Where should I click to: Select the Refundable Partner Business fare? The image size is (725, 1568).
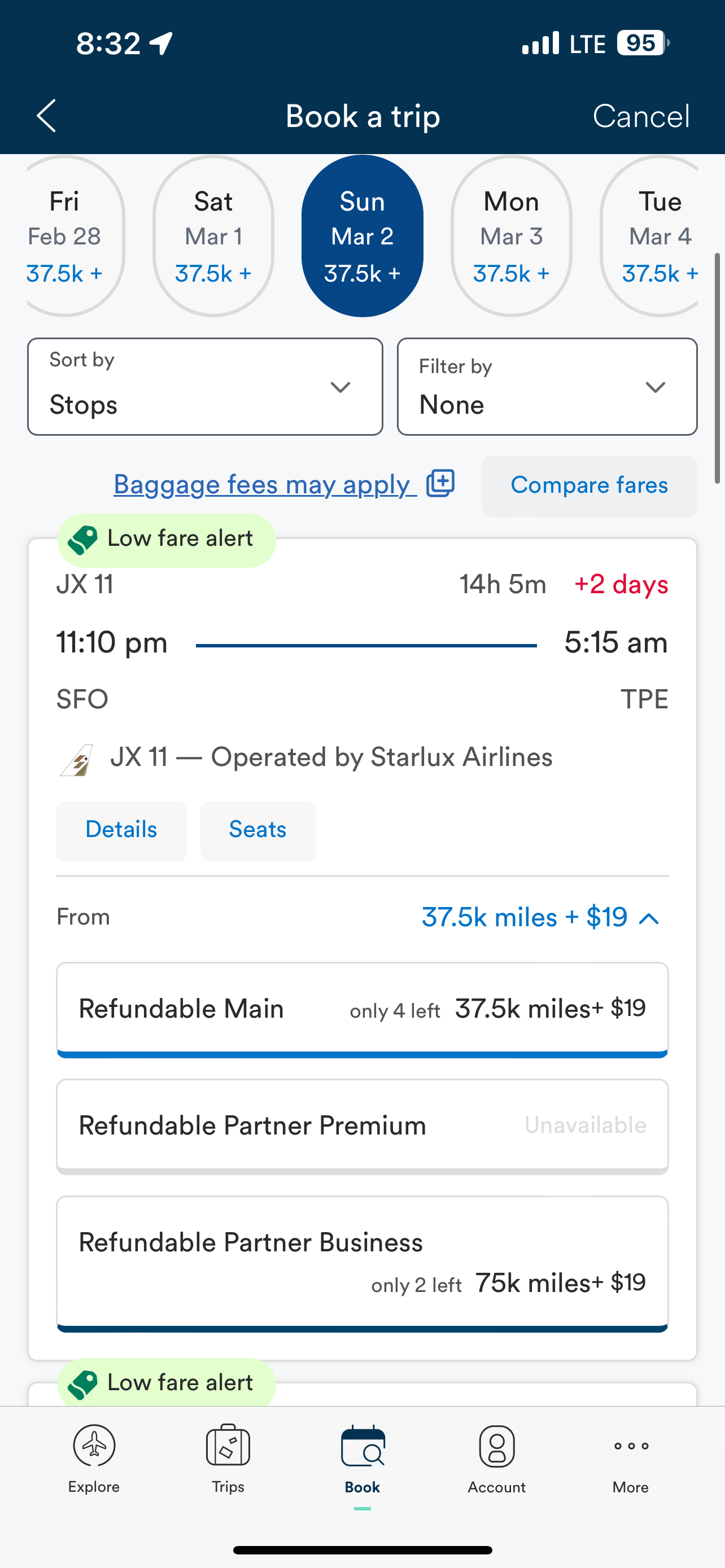pos(362,1263)
